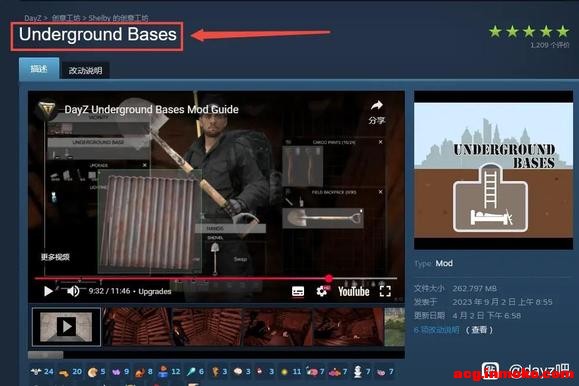Open the video on YouTube via logo
The image size is (579, 386).
[x=354, y=291]
